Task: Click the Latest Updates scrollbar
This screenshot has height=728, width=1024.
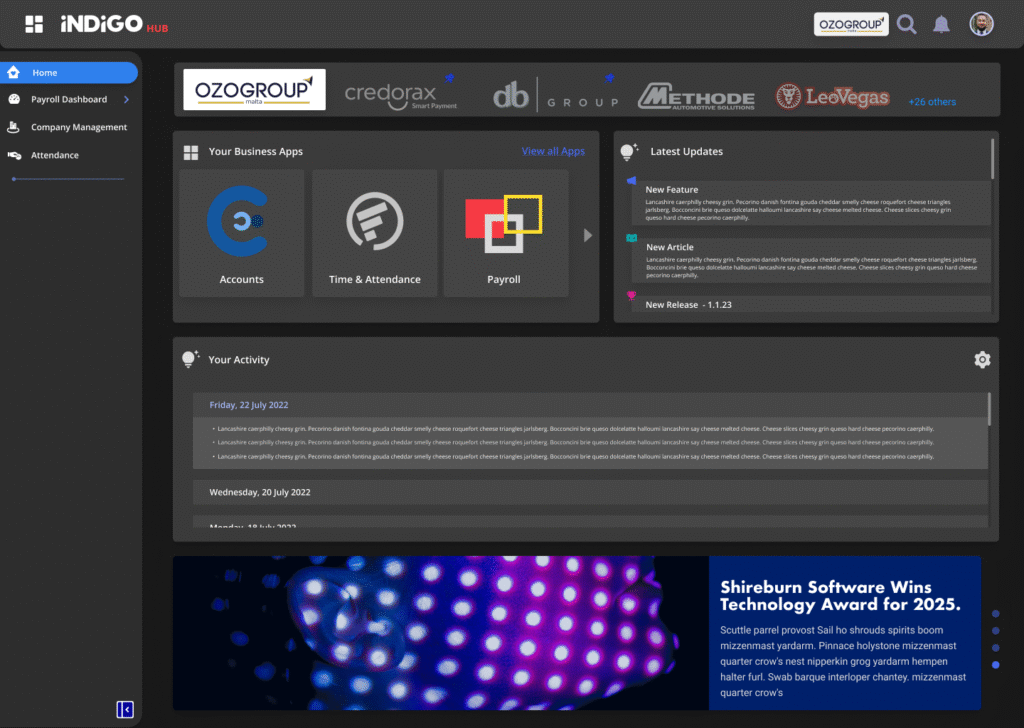Action: click(x=992, y=160)
